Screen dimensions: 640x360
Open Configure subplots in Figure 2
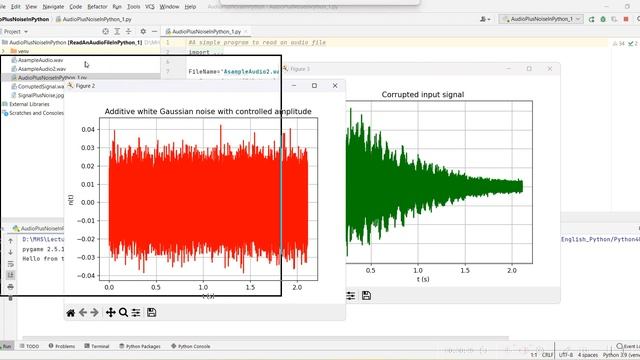pyautogui.click(x=136, y=313)
